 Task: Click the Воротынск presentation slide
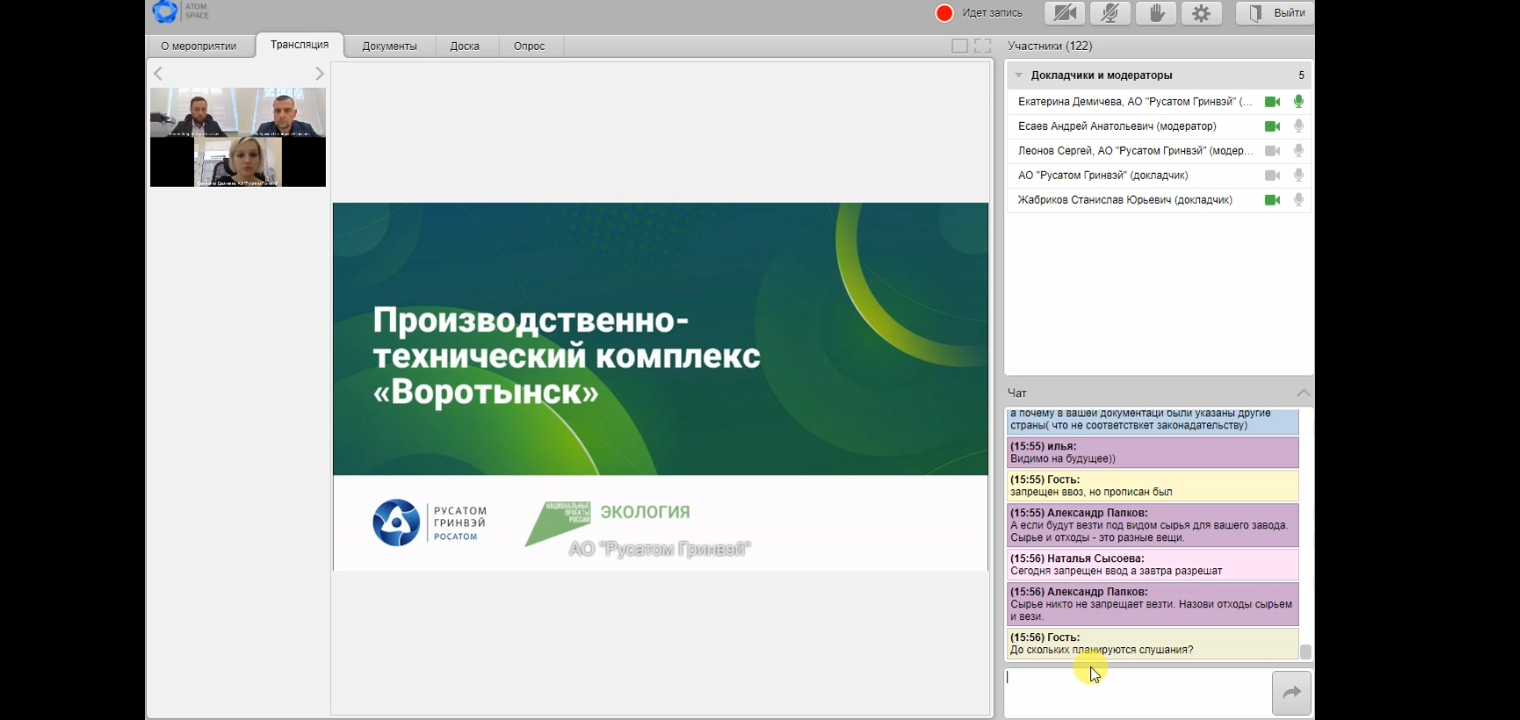click(x=660, y=387)
